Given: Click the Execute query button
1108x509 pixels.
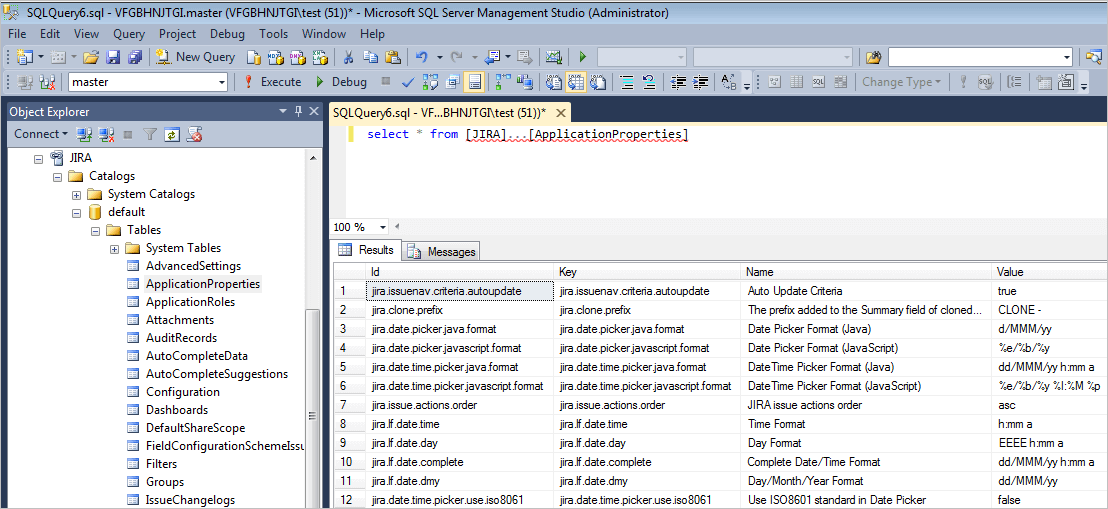Looking at the screenshot, I should 271,82.
